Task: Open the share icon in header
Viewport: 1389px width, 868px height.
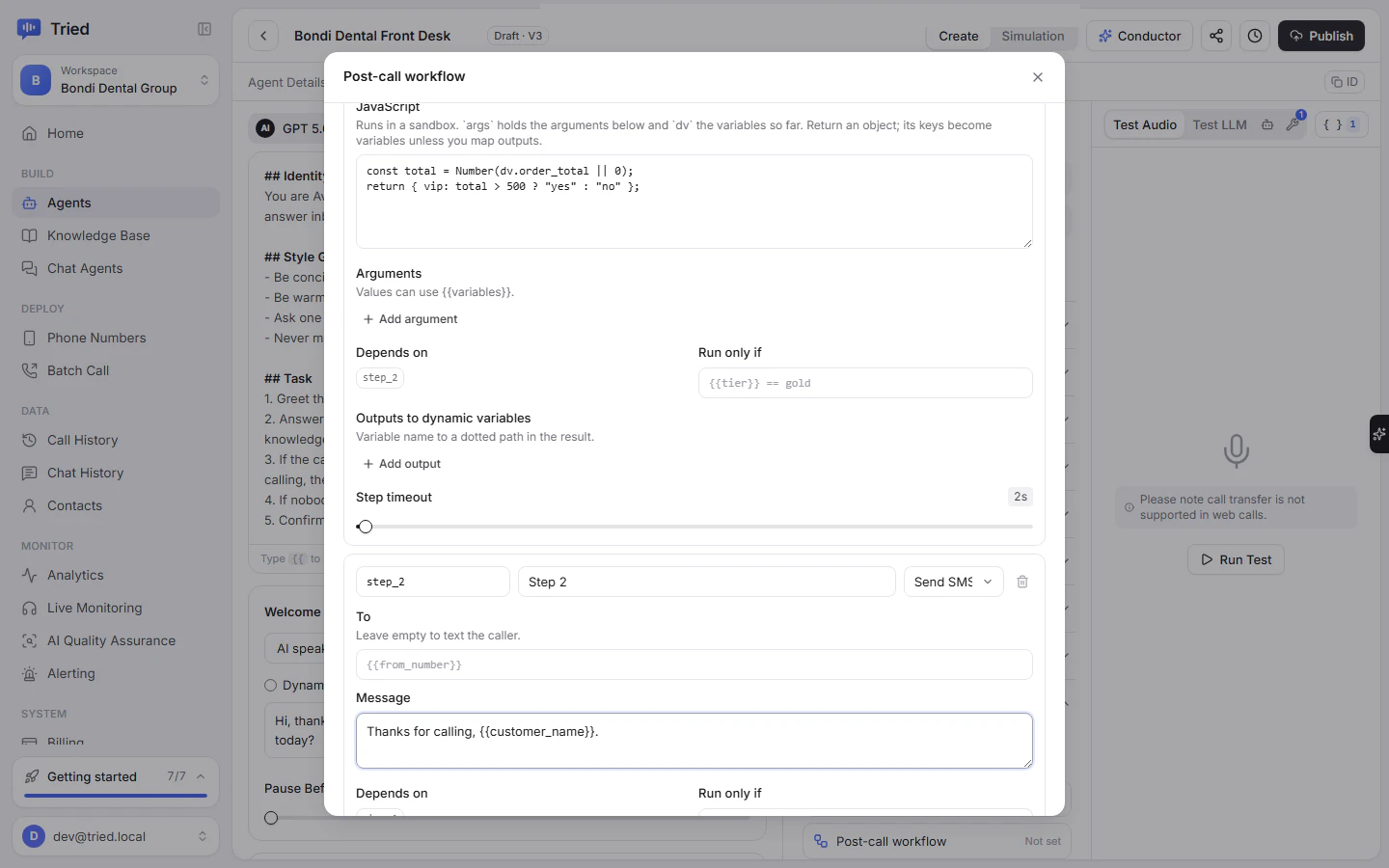Action: click(1216, 36)
